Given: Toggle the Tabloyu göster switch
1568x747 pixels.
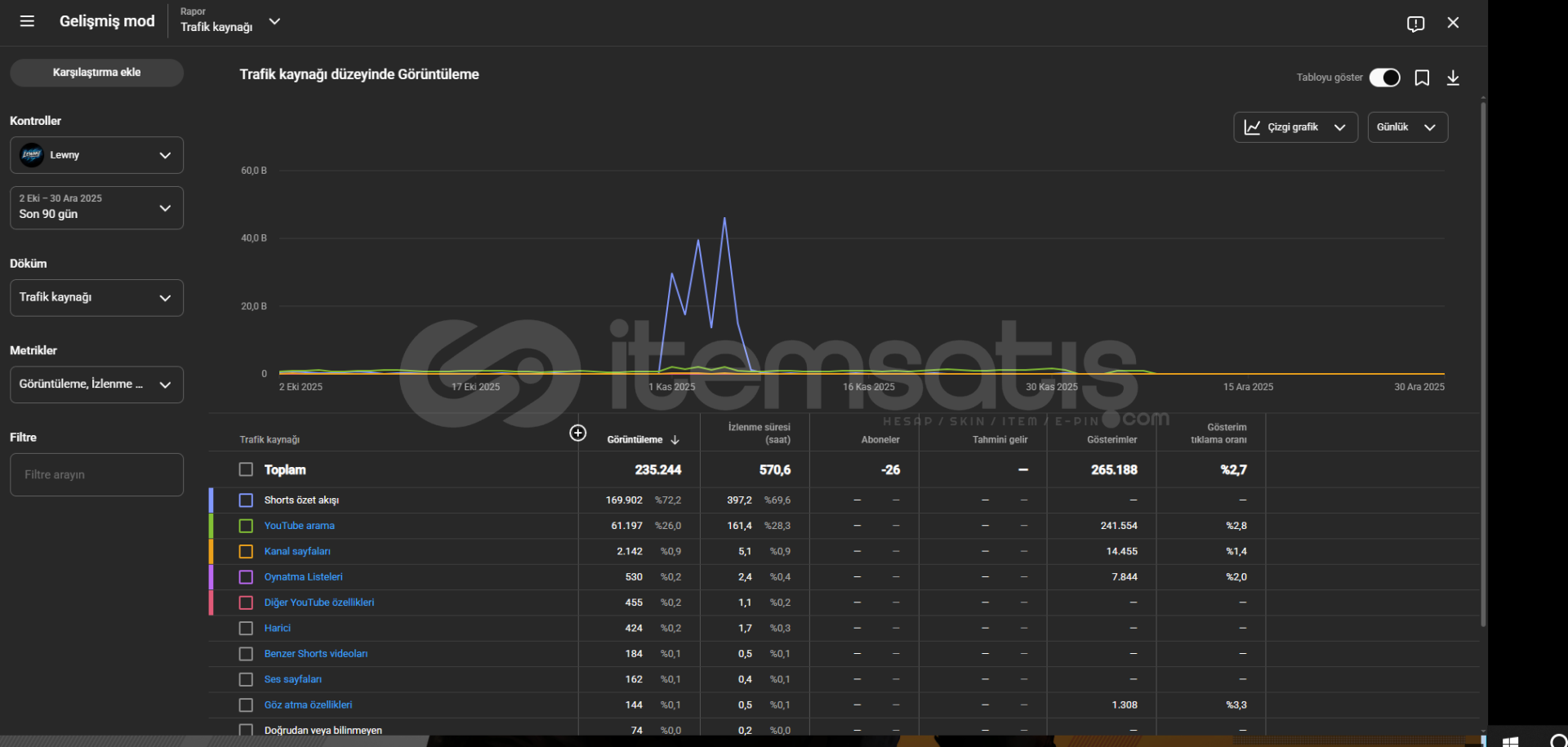Looking at the screenshot, I should [1384, 78].
